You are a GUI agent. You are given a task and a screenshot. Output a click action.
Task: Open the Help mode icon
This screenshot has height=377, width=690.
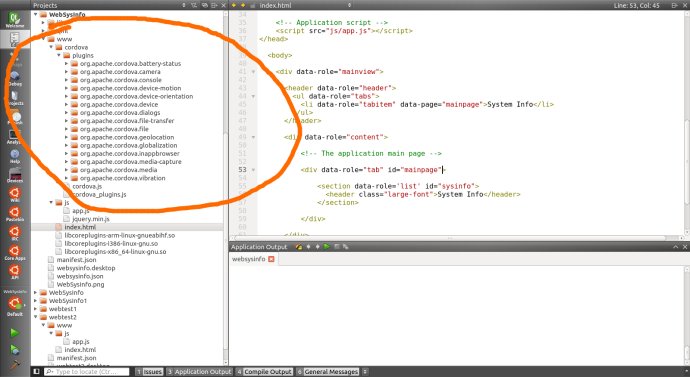coord(15,156)
